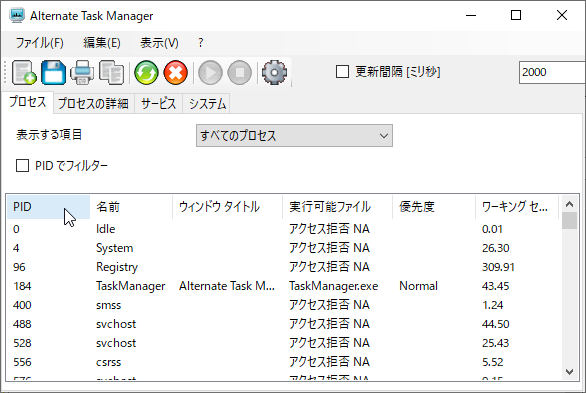The width and height of the screenshot is (586, 393).
Task: Click the working set value 44.50
Action: (x=496, y=324)
